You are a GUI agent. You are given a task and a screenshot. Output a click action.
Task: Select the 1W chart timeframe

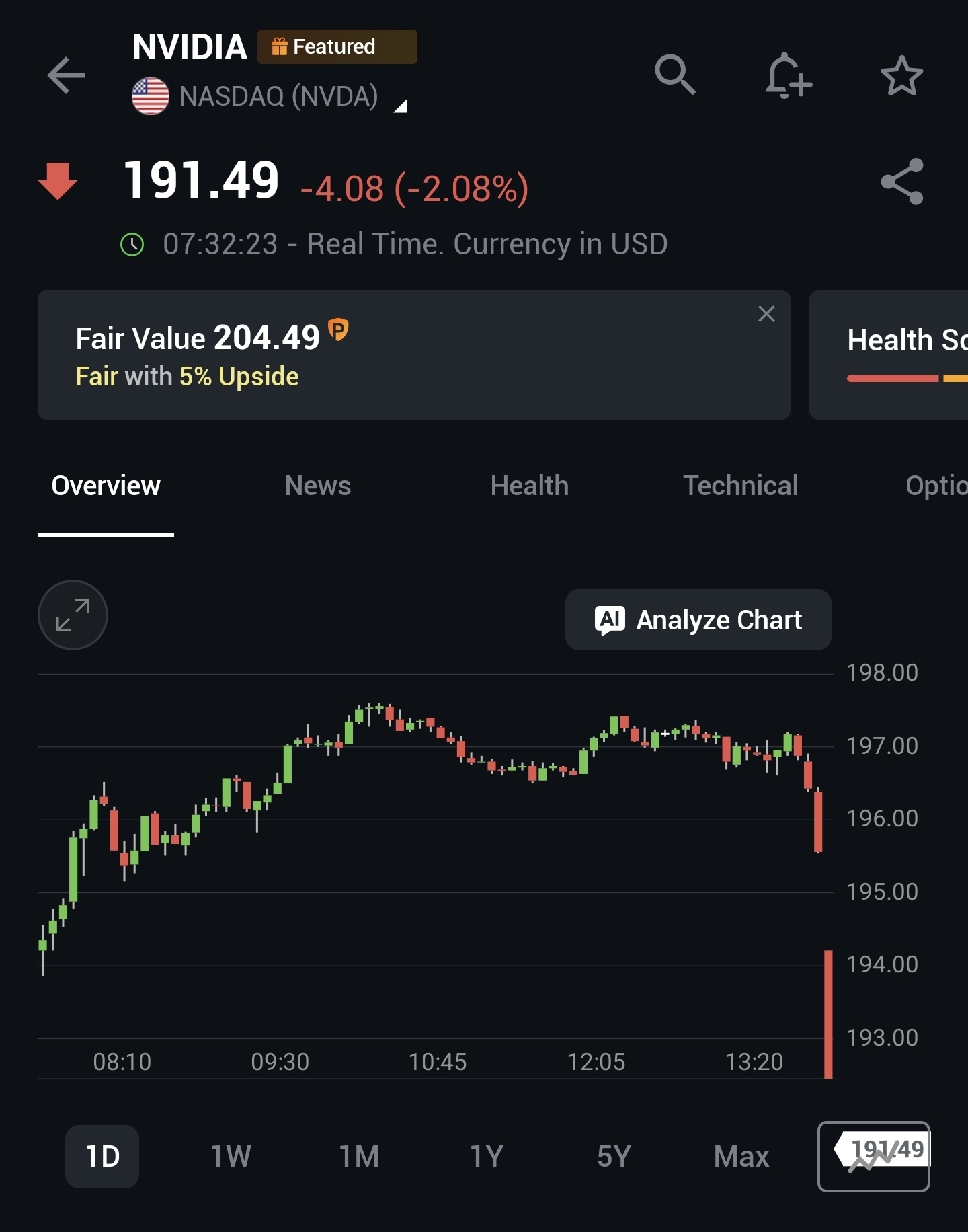tap(231, 1156)
